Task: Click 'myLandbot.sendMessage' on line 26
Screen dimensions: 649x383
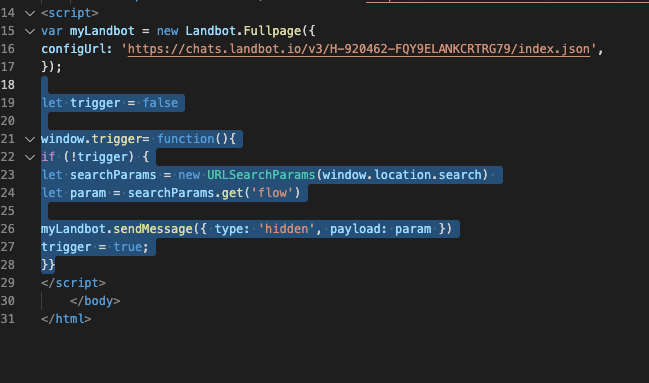Action: (x=117, y=229)
